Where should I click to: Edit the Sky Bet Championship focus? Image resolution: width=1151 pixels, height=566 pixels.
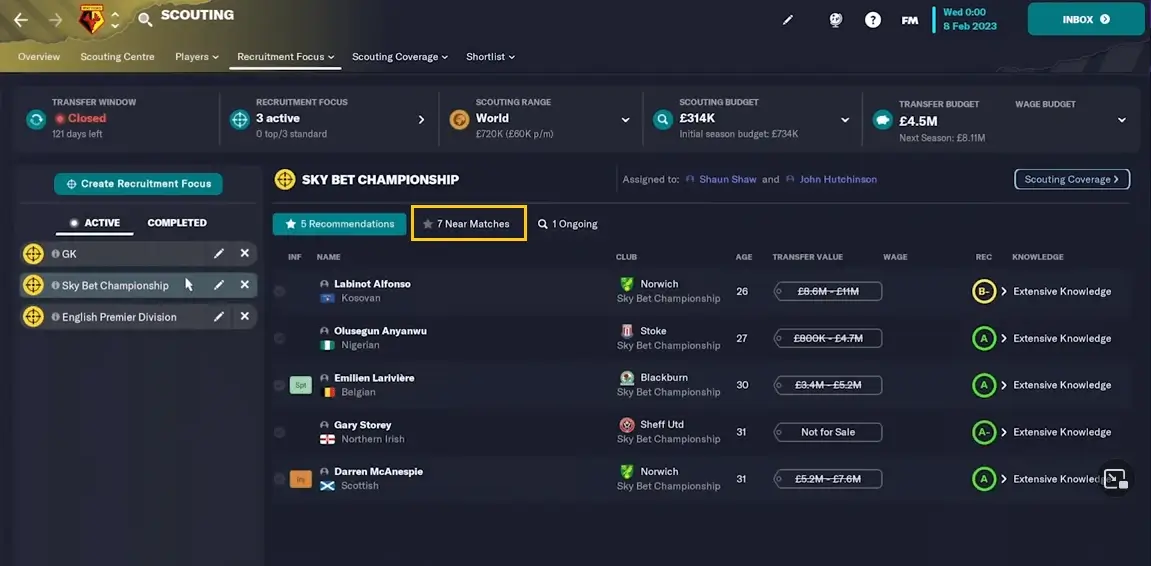pos(219,285)
